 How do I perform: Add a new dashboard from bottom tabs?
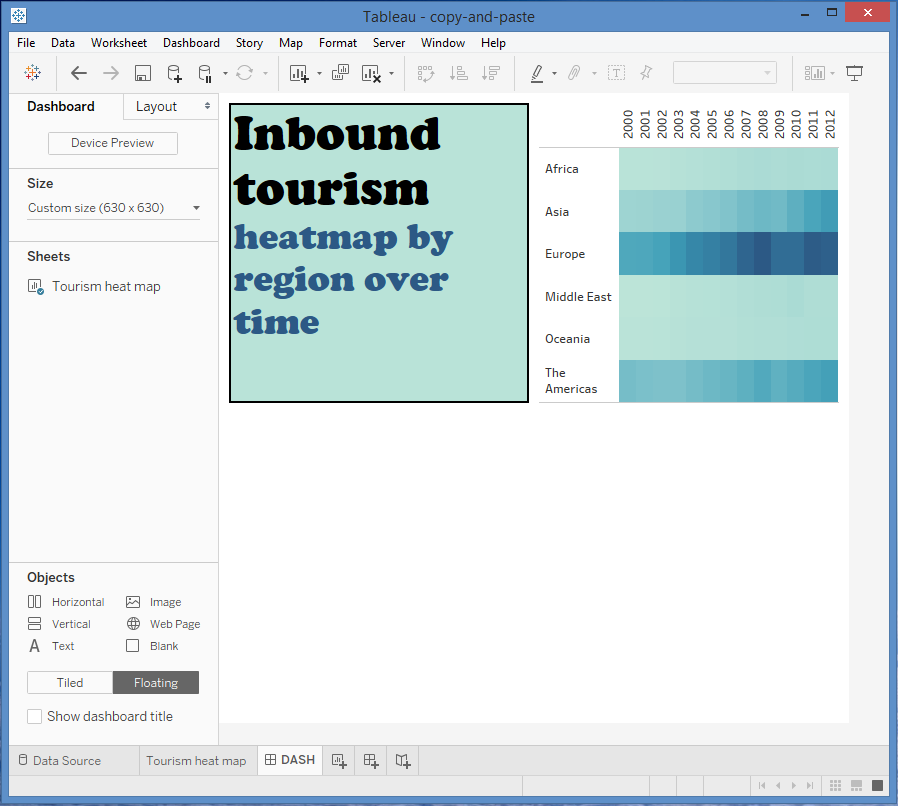(371, 761)
